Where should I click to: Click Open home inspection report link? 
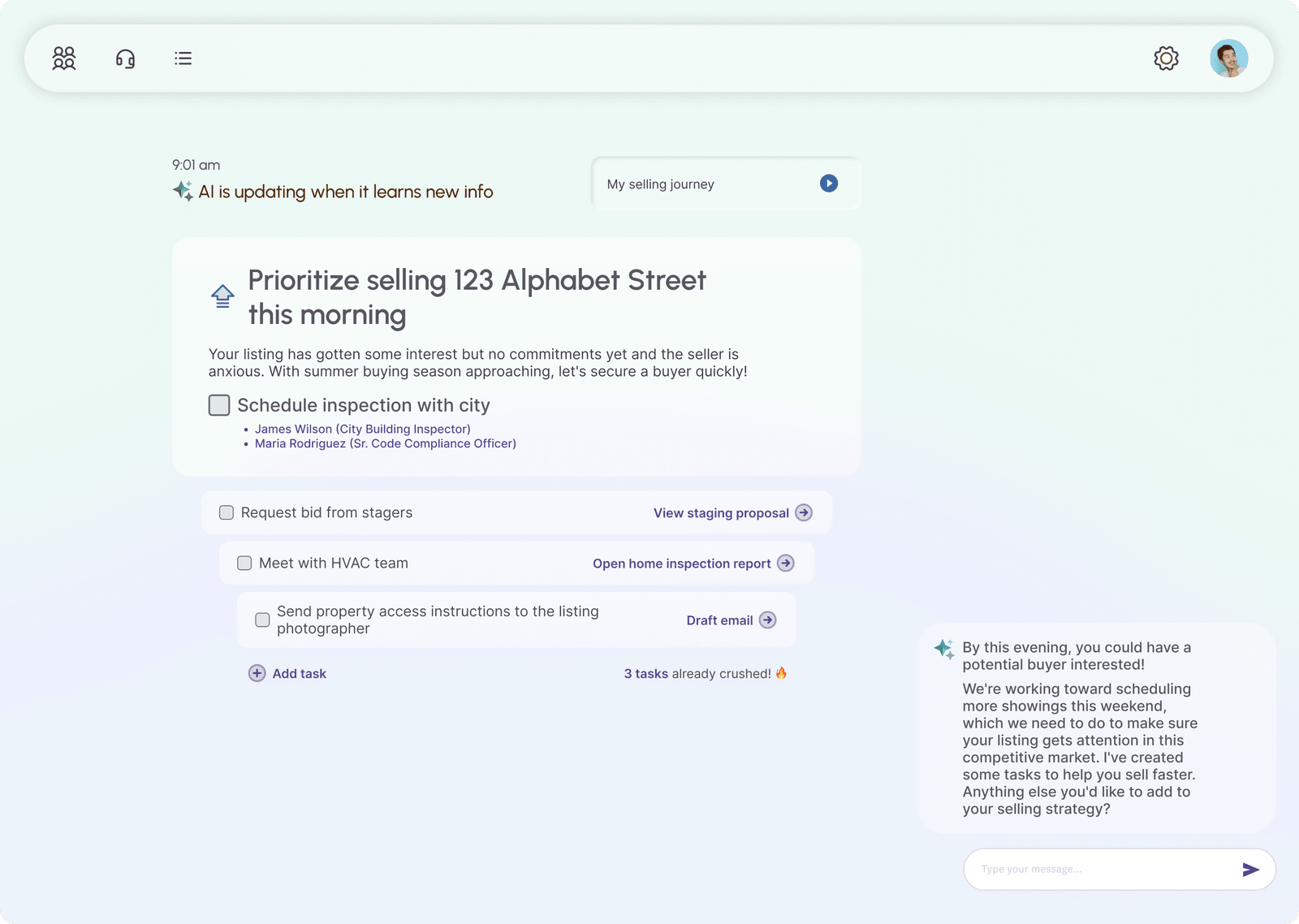(682, 563)
